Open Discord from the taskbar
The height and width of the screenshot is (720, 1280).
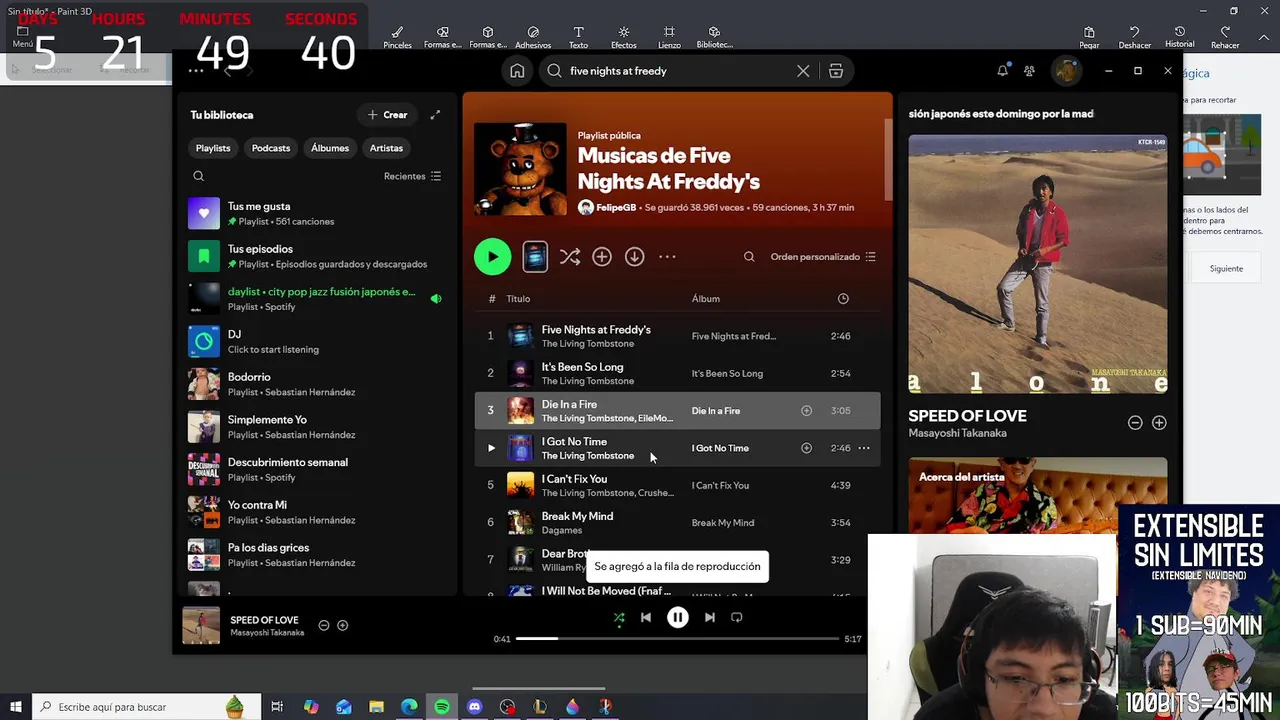tap(474, 707)
